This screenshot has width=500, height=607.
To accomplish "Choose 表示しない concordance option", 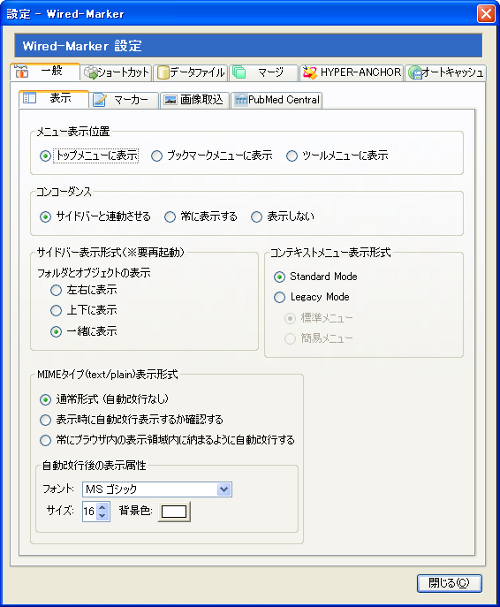I will [x=257, y=217].
